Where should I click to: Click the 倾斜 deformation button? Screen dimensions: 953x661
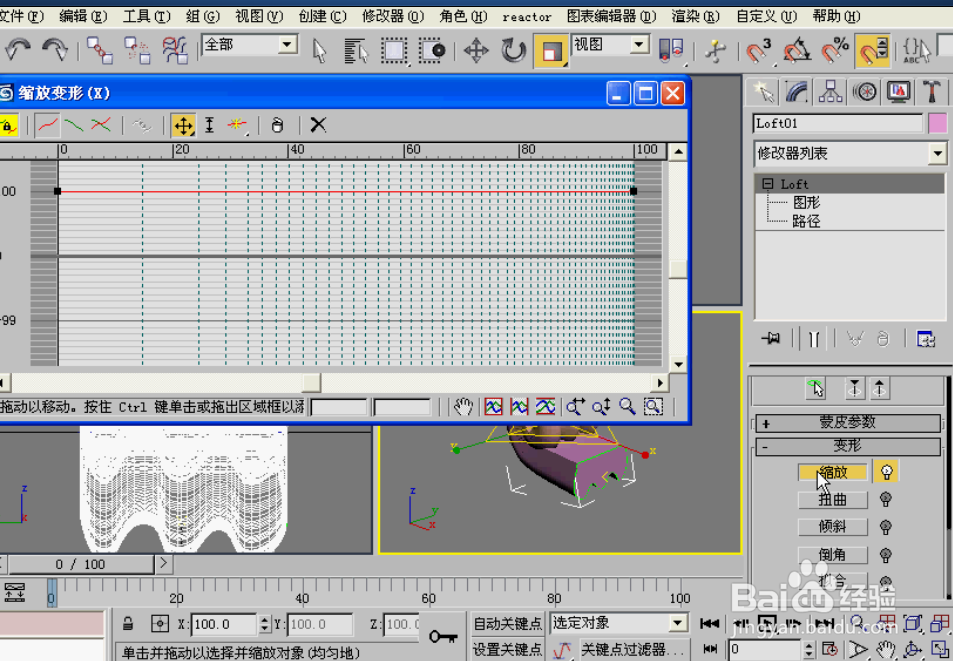[833, 526]
